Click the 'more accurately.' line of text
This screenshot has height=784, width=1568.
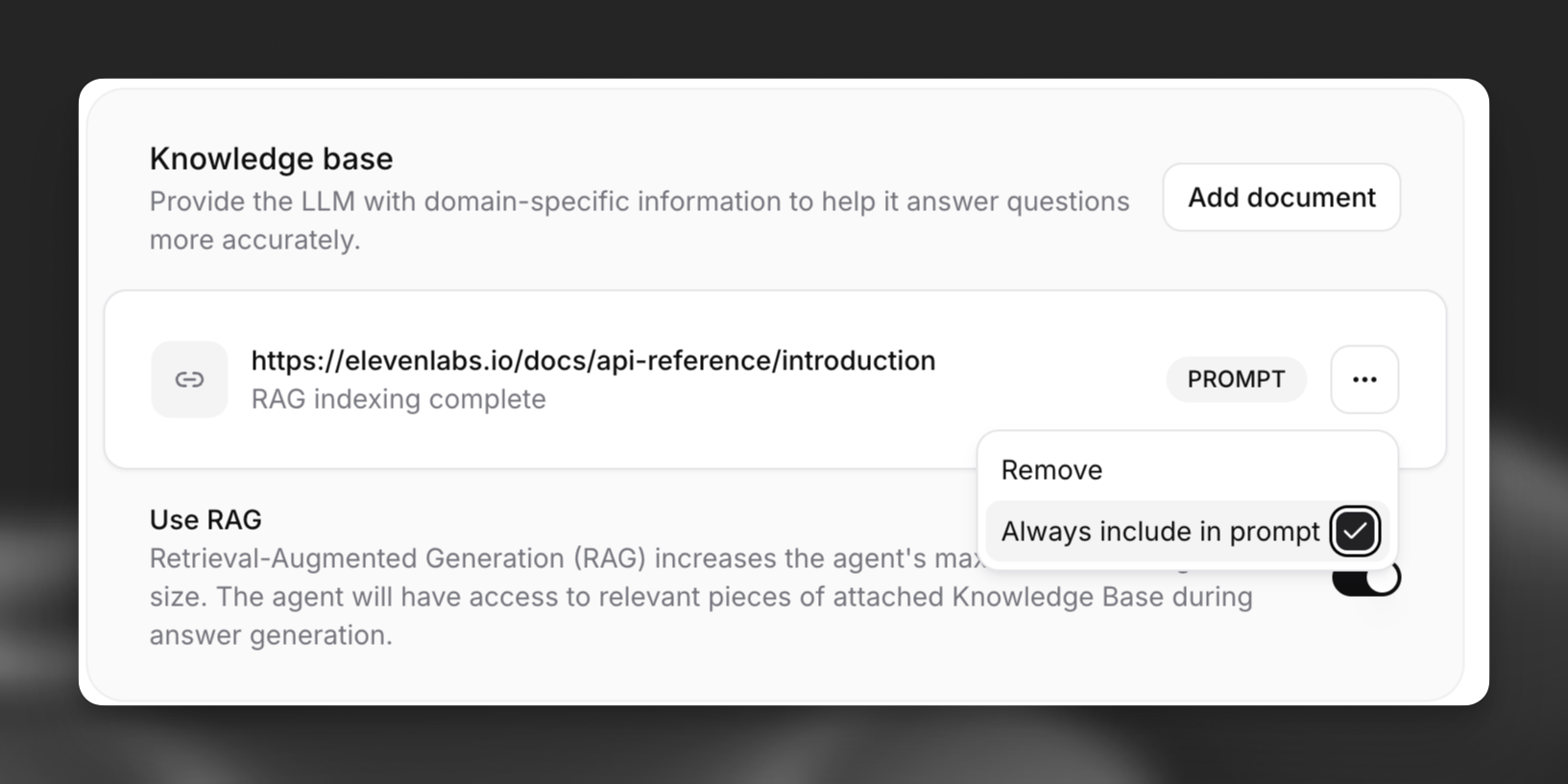254,240
